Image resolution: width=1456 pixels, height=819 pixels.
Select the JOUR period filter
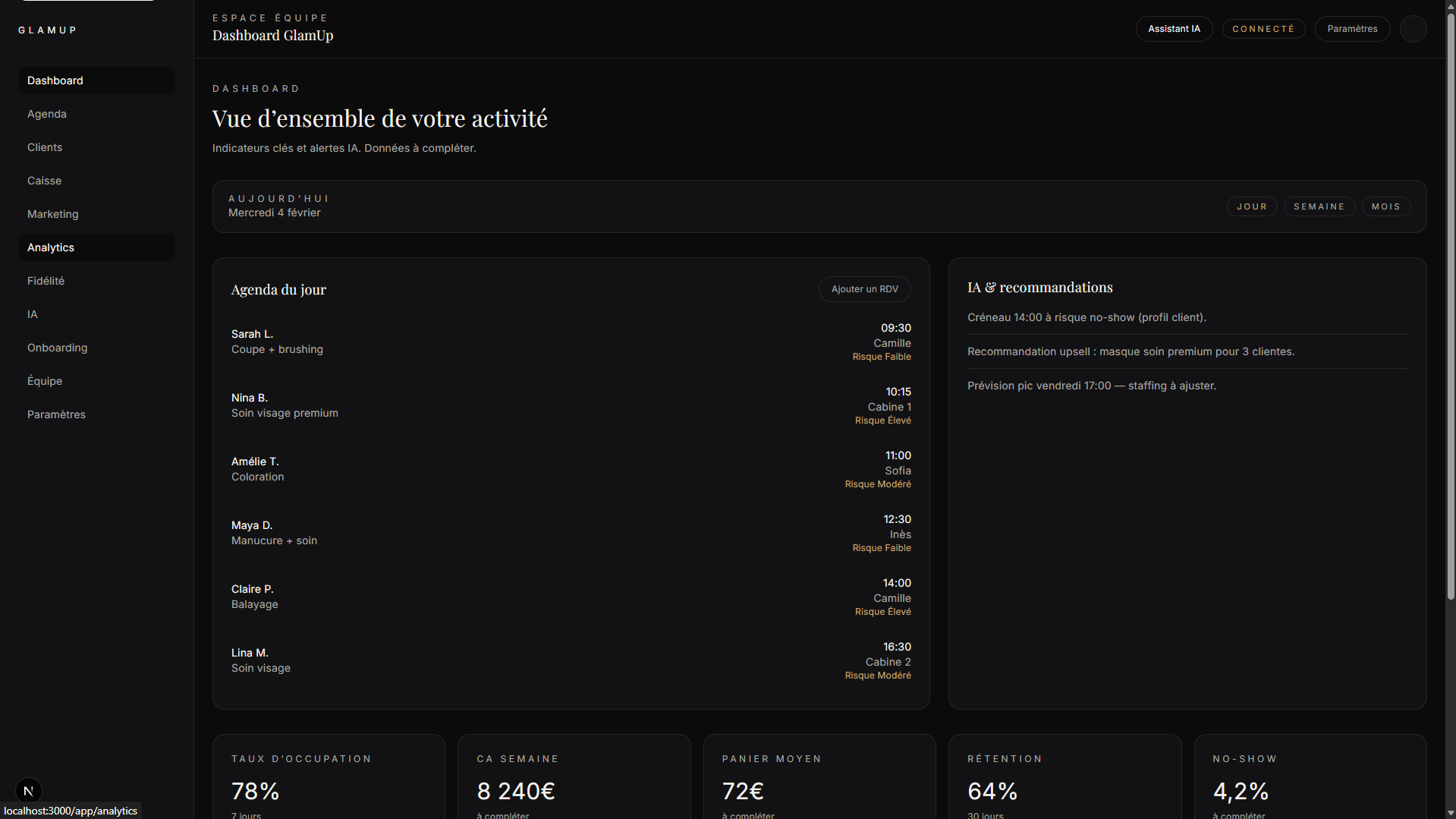click(1251, 206)
